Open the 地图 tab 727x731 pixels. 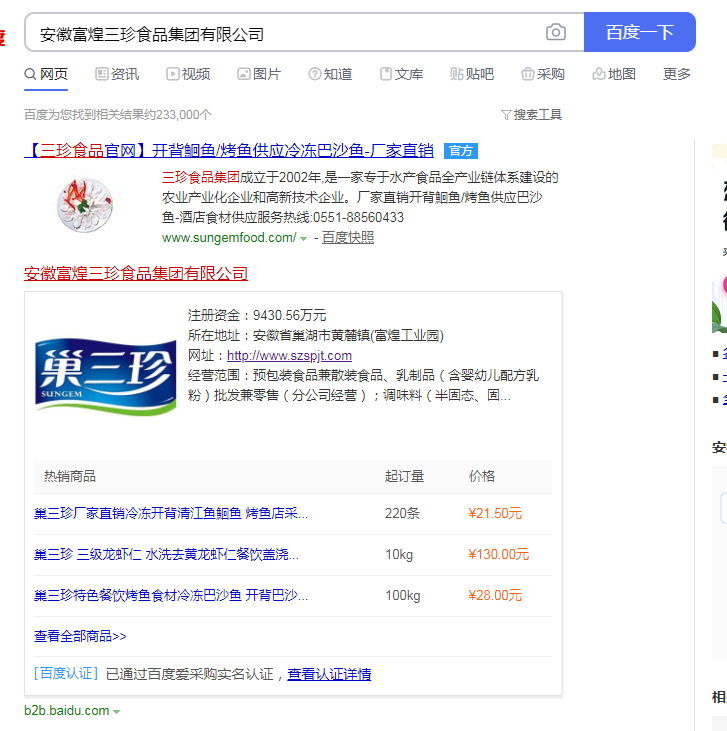614,74
